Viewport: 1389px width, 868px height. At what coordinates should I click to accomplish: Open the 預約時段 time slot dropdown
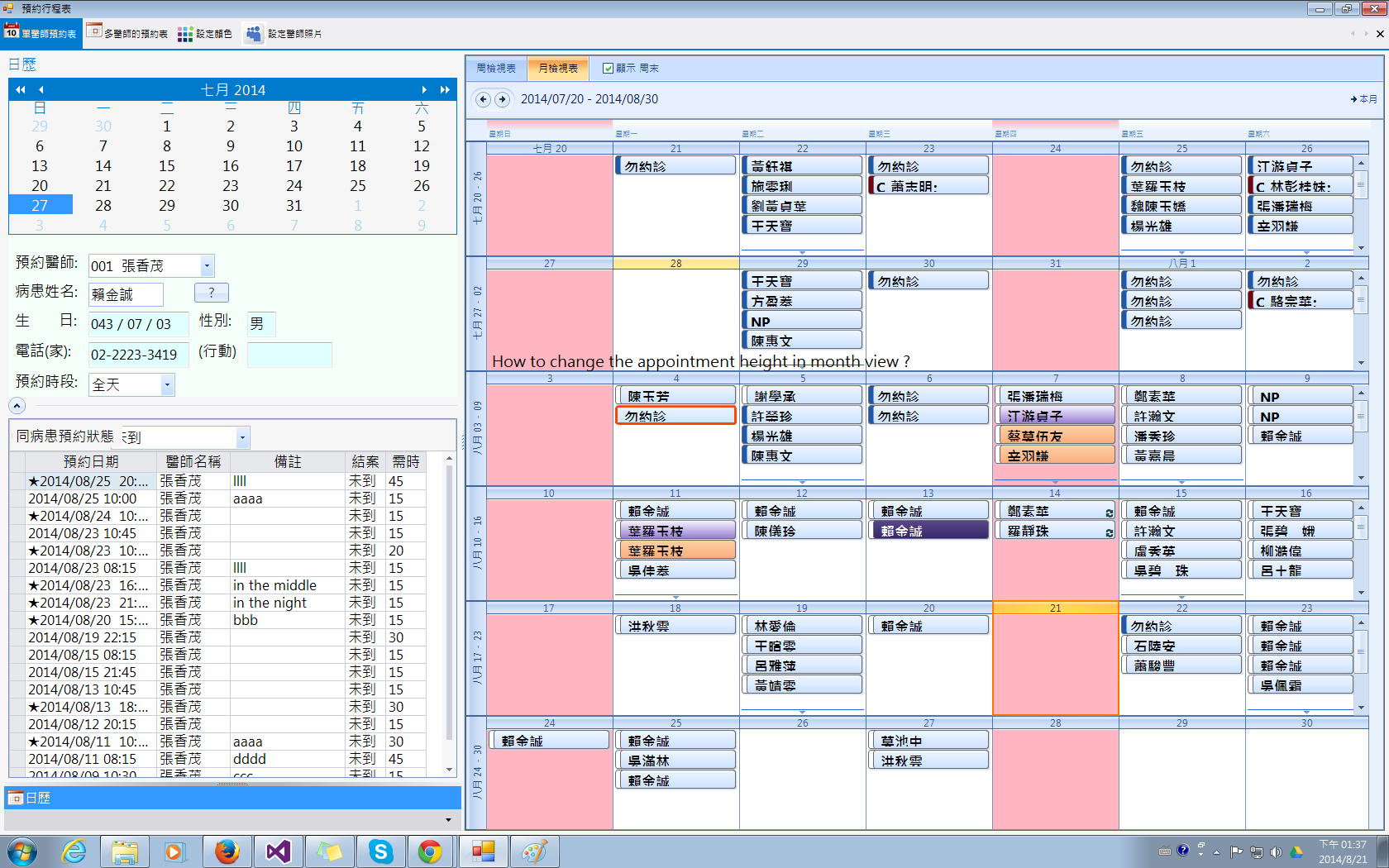[x=167, y=384]
